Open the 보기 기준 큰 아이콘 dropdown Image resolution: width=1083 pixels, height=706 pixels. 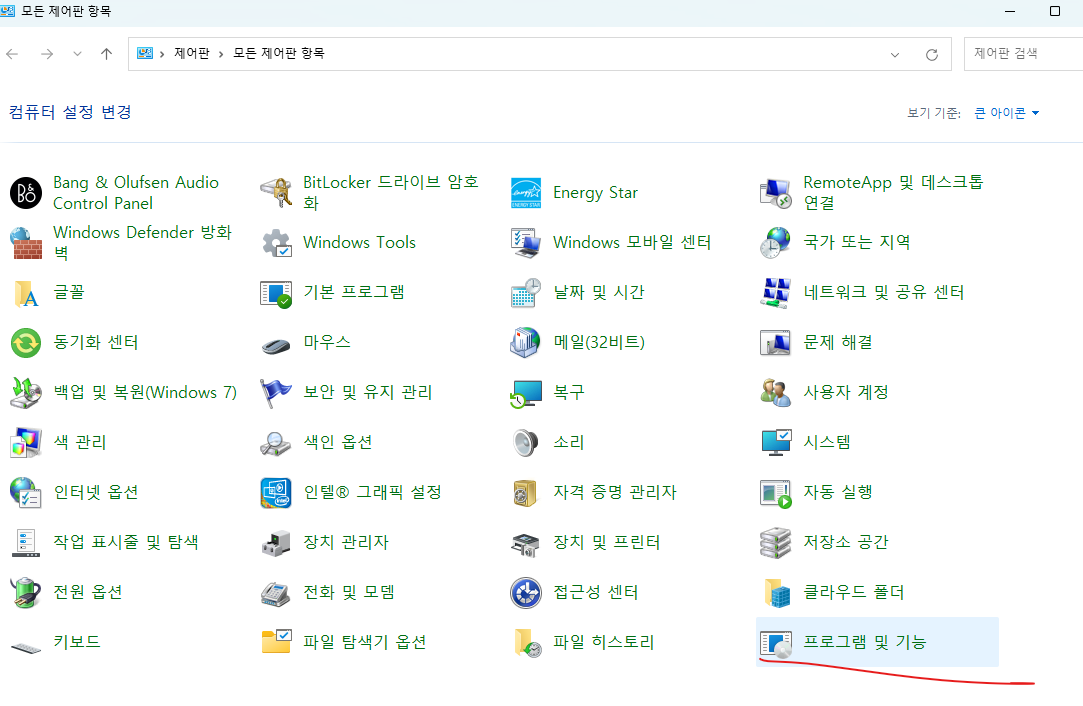coord(1005,113)
